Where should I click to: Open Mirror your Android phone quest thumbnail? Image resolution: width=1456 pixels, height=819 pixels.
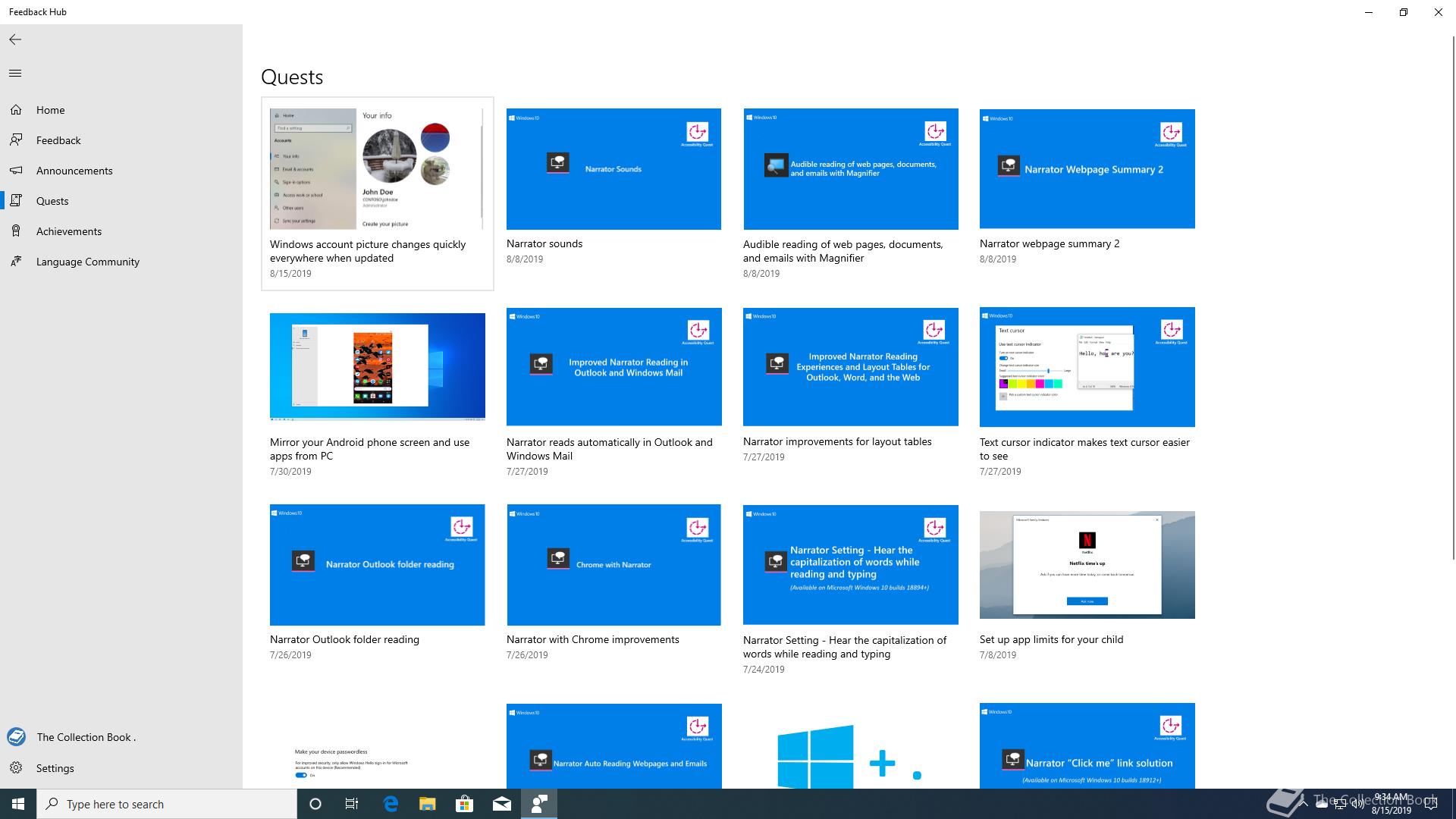pyautogui.click(x=377, y=367)
